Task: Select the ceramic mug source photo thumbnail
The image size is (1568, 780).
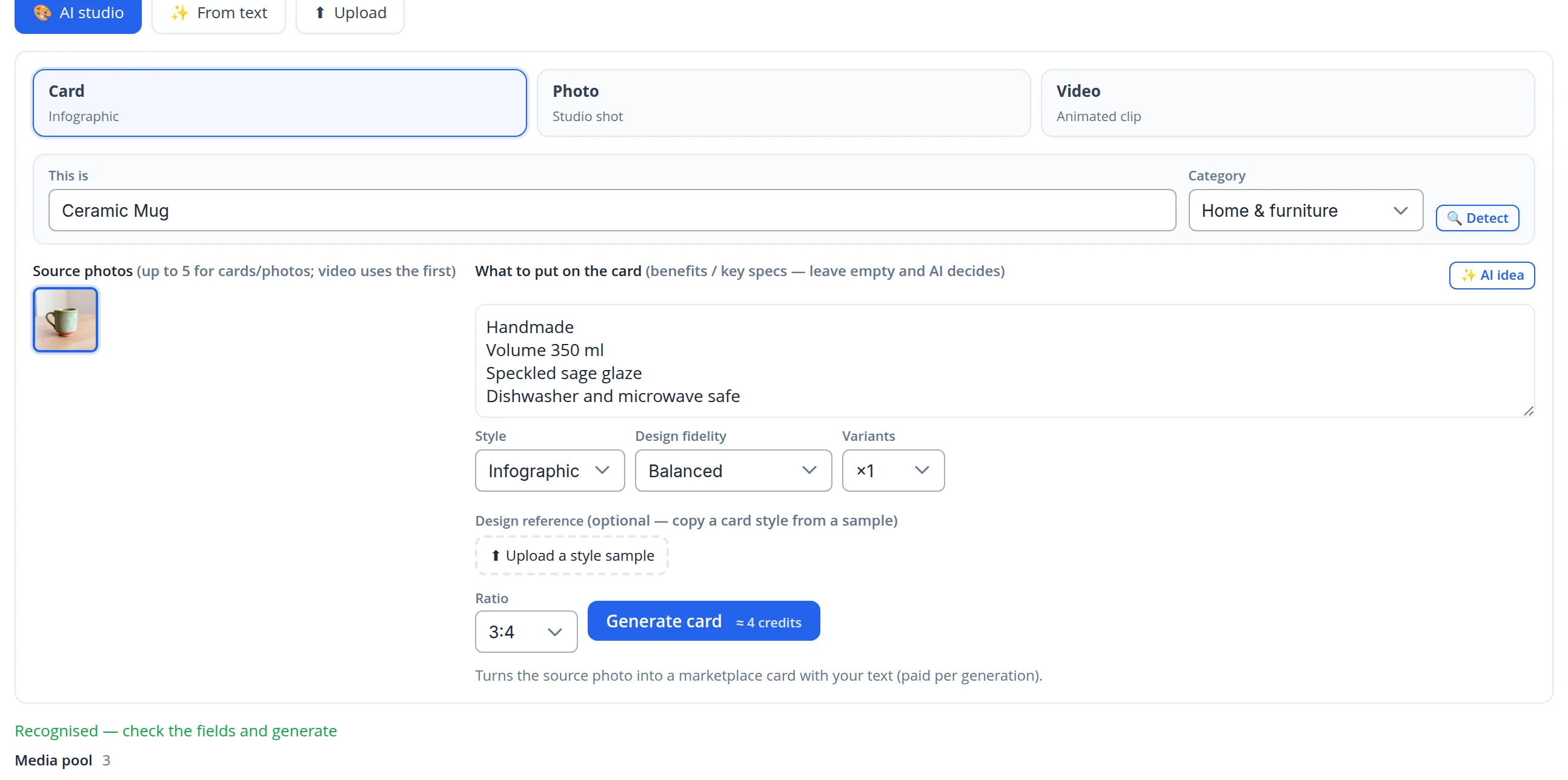Action: click(65, 320)
